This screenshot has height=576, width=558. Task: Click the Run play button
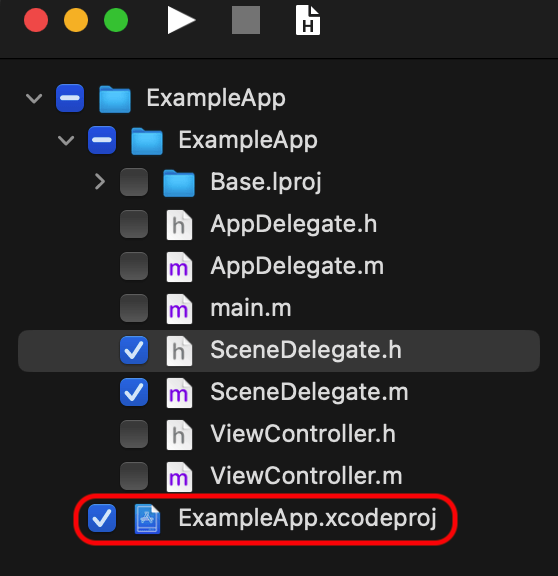pos(181,20)
